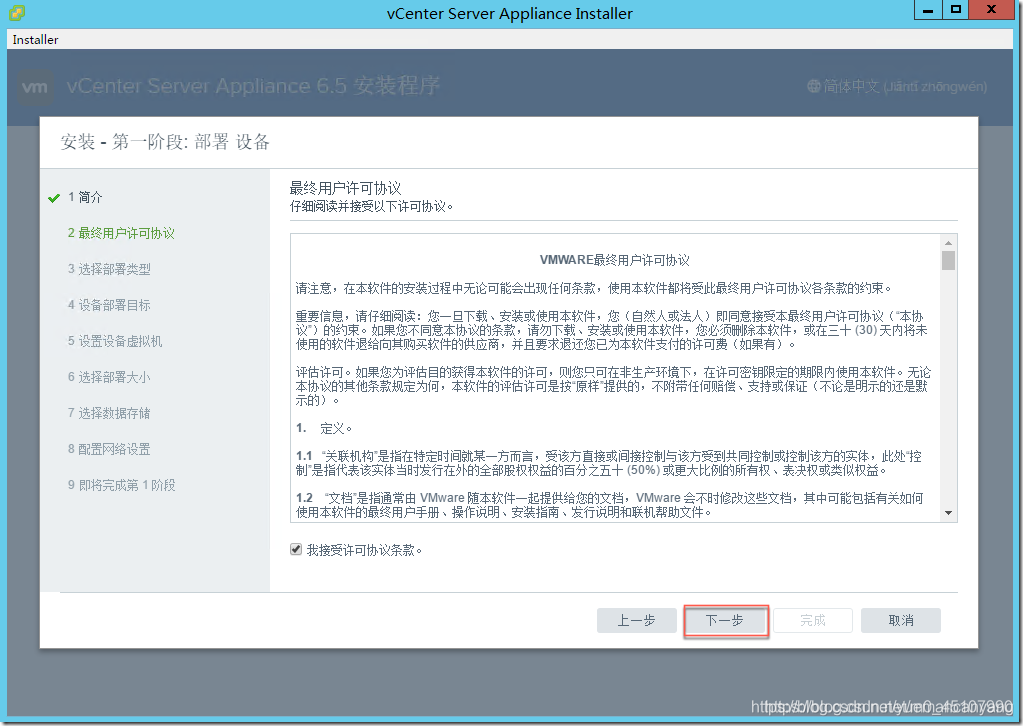Click the 仔细阅读并接受以下许可协议 subtitle
Image resolution: width=1023 pixels, height=726 pixels.
[x=371, y=206]
